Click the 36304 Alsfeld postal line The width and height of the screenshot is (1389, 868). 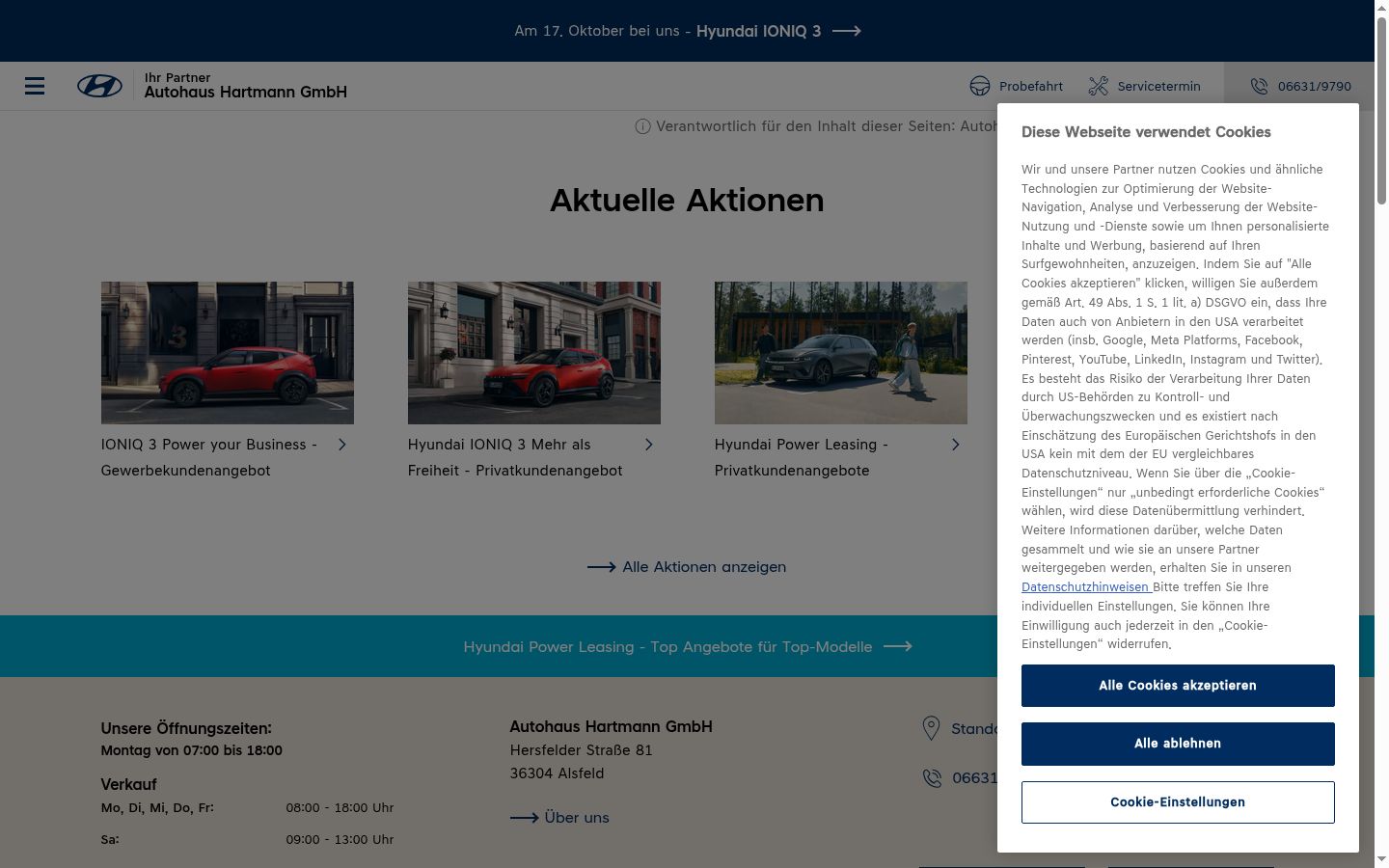click(558, 773)
